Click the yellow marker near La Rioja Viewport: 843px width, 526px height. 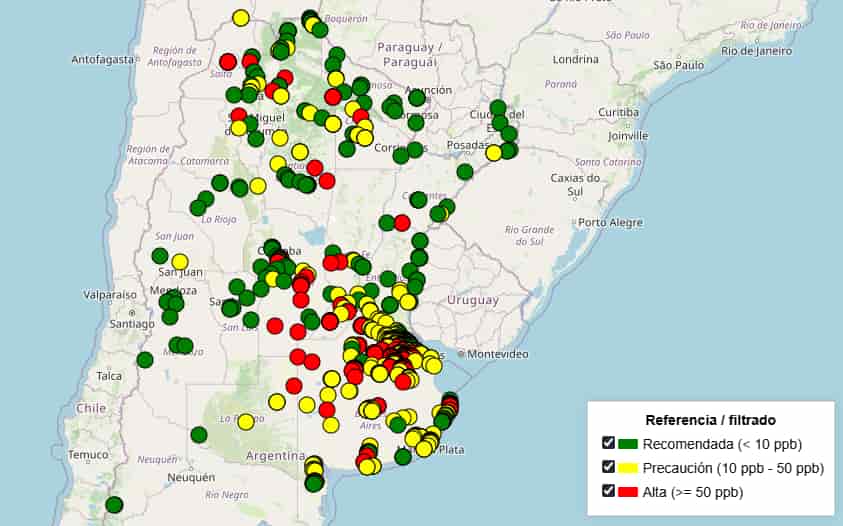[258, 186]
